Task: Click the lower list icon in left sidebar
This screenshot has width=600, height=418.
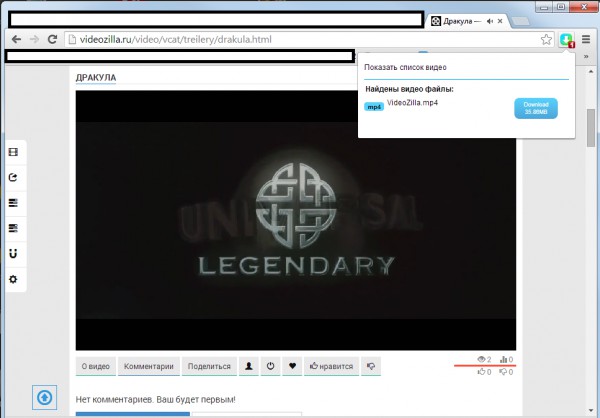Action: (x=13, y=229)
